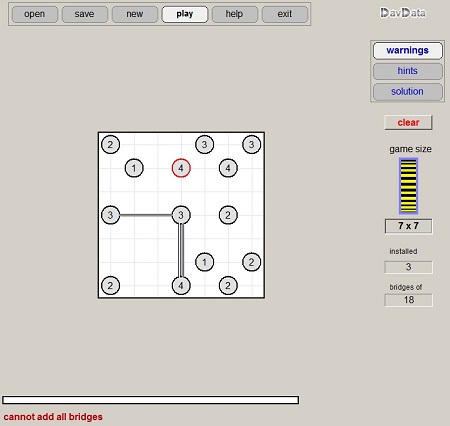Click the center island 3 with bridges
The image size is (450, 426).
pyautogui.click(x=181, y=215)
